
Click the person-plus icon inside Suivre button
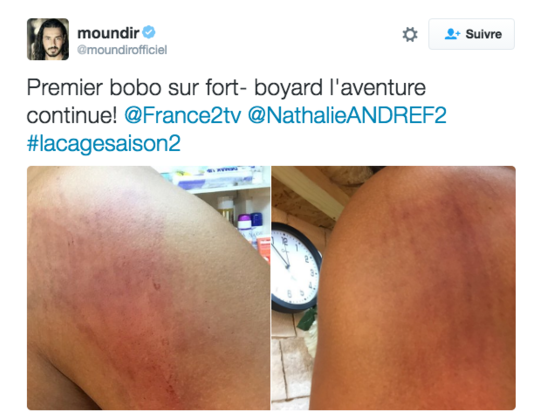click(452, 34)
